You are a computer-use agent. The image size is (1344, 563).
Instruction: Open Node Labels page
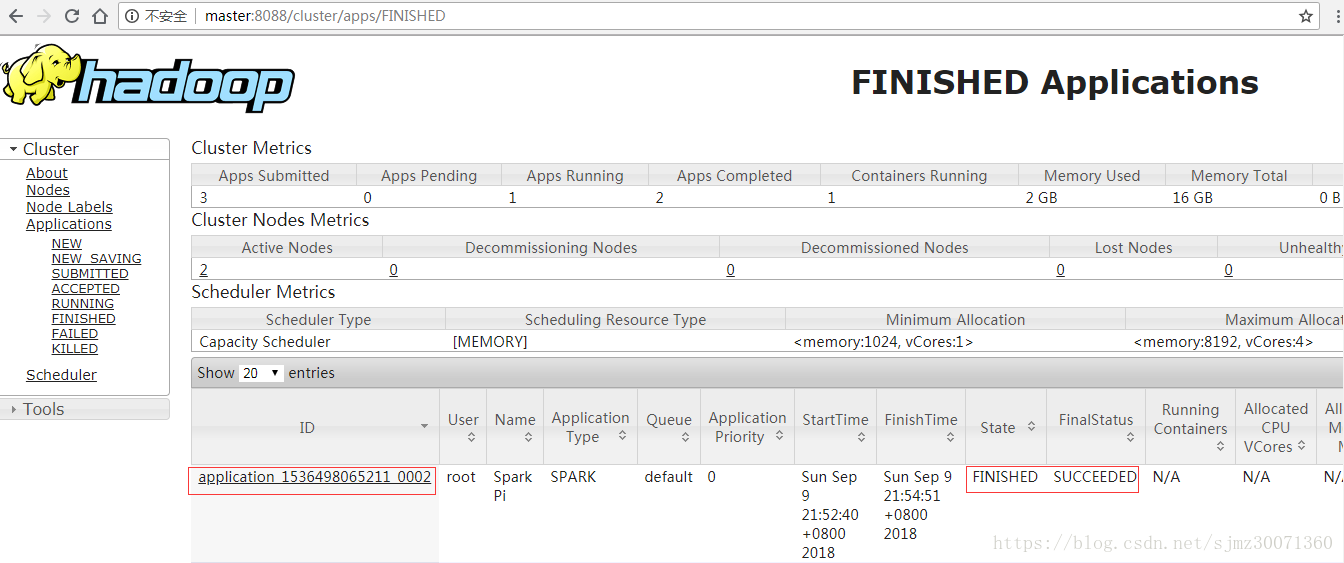coord(69,207)
